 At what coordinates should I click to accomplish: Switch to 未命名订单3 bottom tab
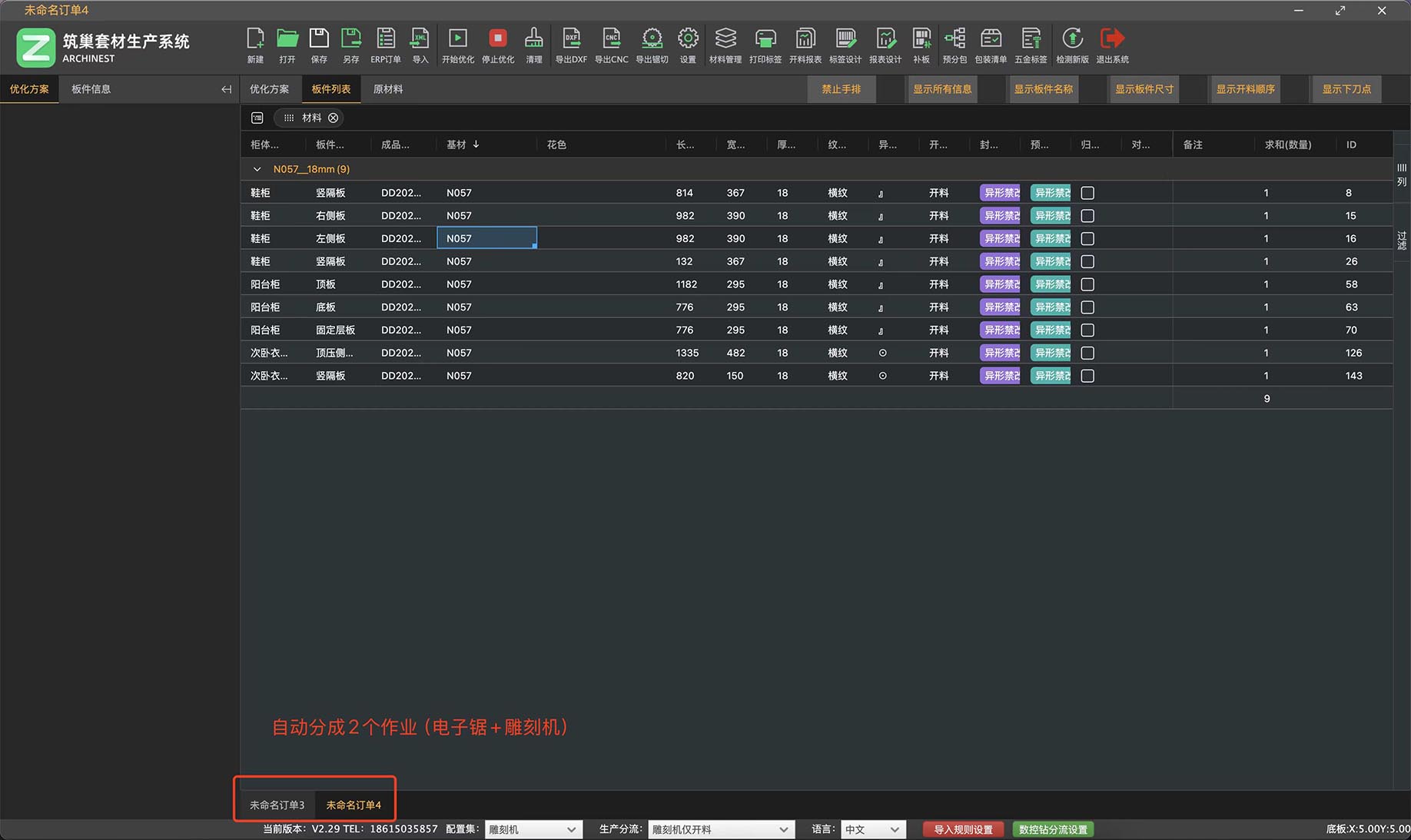click(277, 805)
